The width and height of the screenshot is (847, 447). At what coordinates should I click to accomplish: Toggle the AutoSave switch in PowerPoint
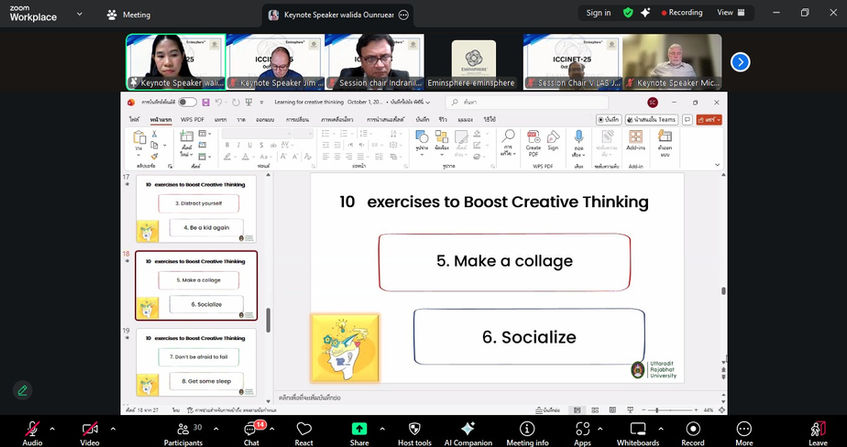(x=187, y=102)
